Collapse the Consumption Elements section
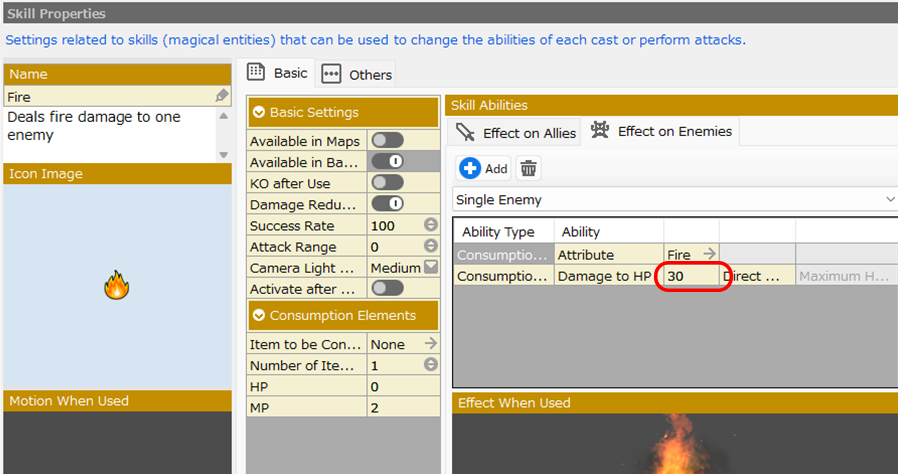 click(x=259, y=316)
